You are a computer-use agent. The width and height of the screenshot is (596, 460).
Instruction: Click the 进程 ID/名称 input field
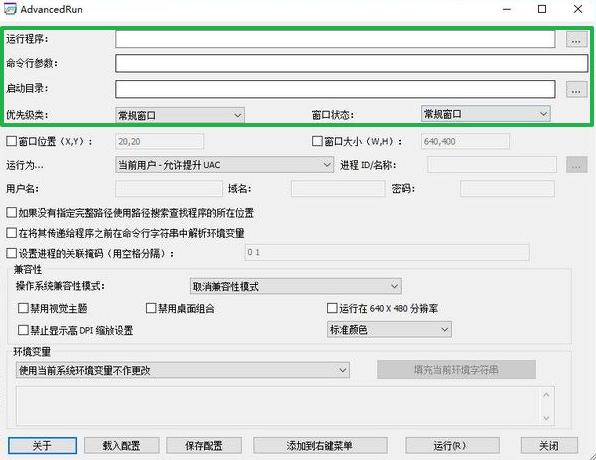tap(491, 165)
